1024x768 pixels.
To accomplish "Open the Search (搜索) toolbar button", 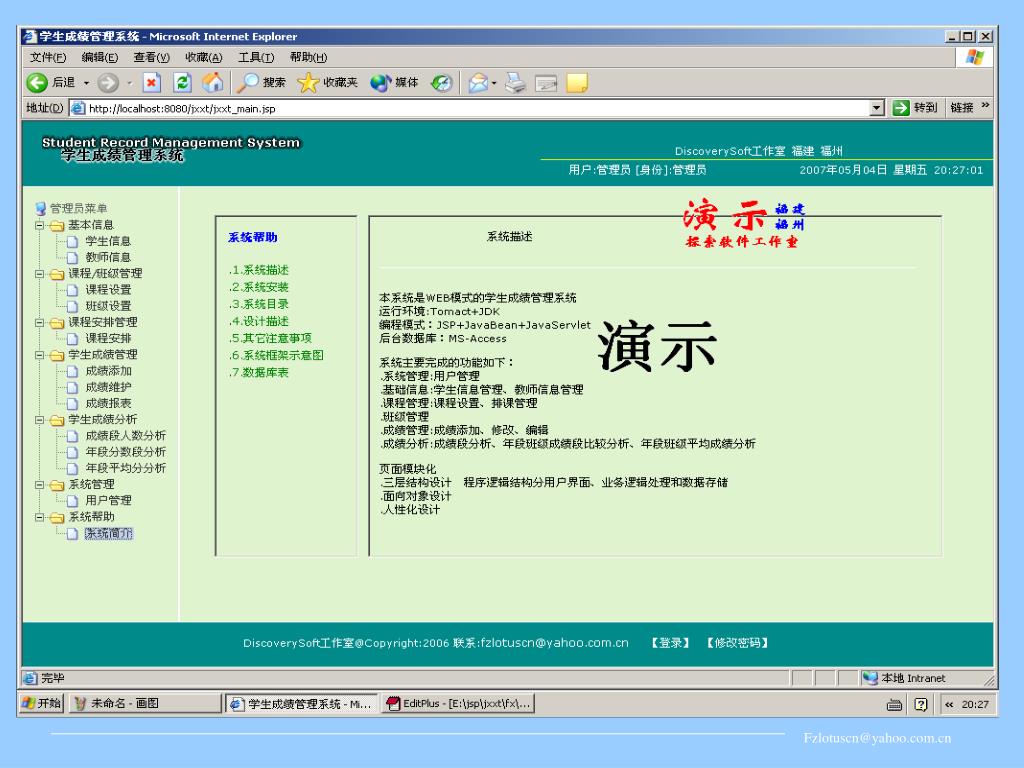I will click(261, 82).
